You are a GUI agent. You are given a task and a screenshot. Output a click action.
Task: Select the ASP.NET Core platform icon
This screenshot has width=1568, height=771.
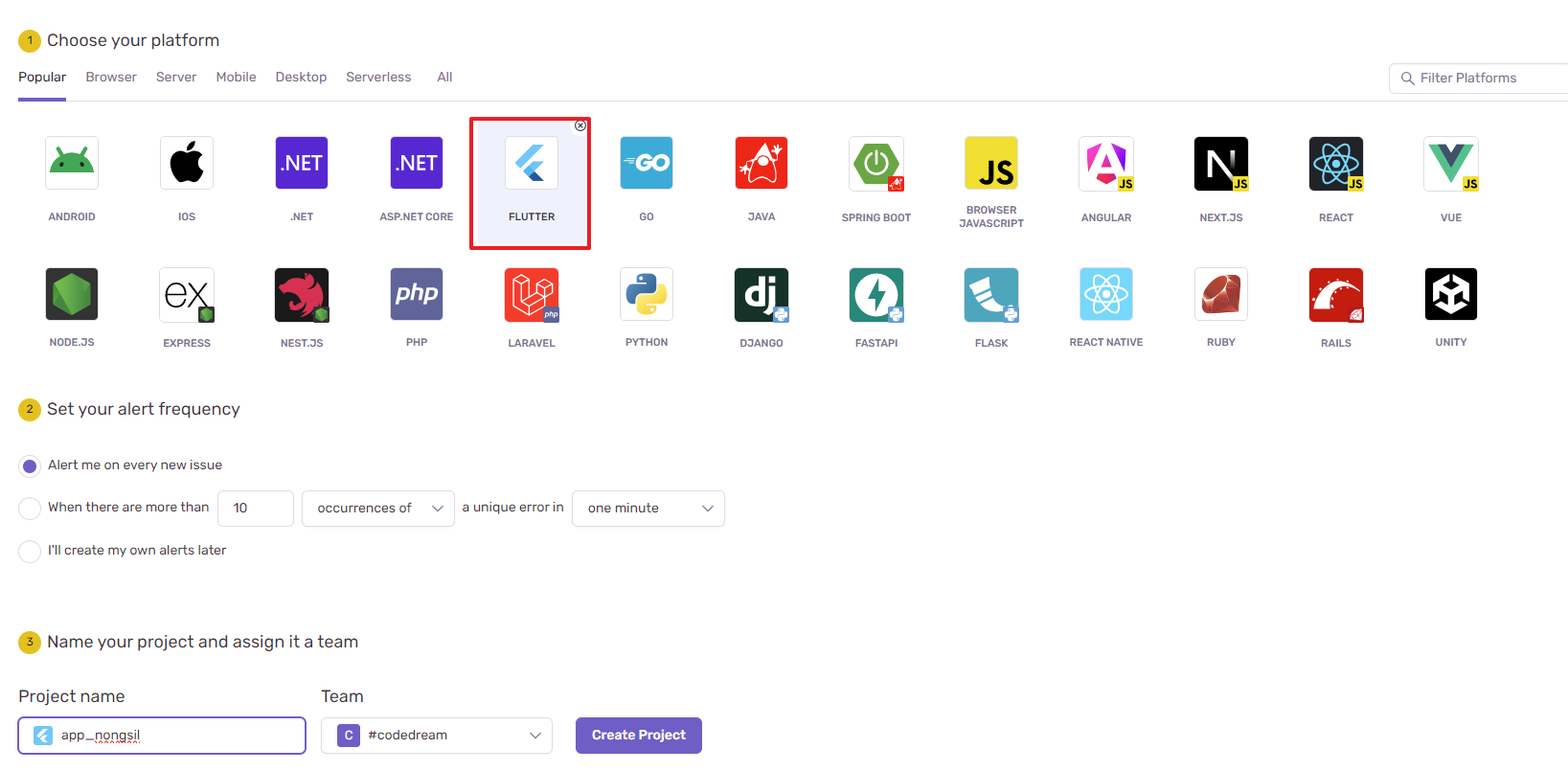pos(417,163)
